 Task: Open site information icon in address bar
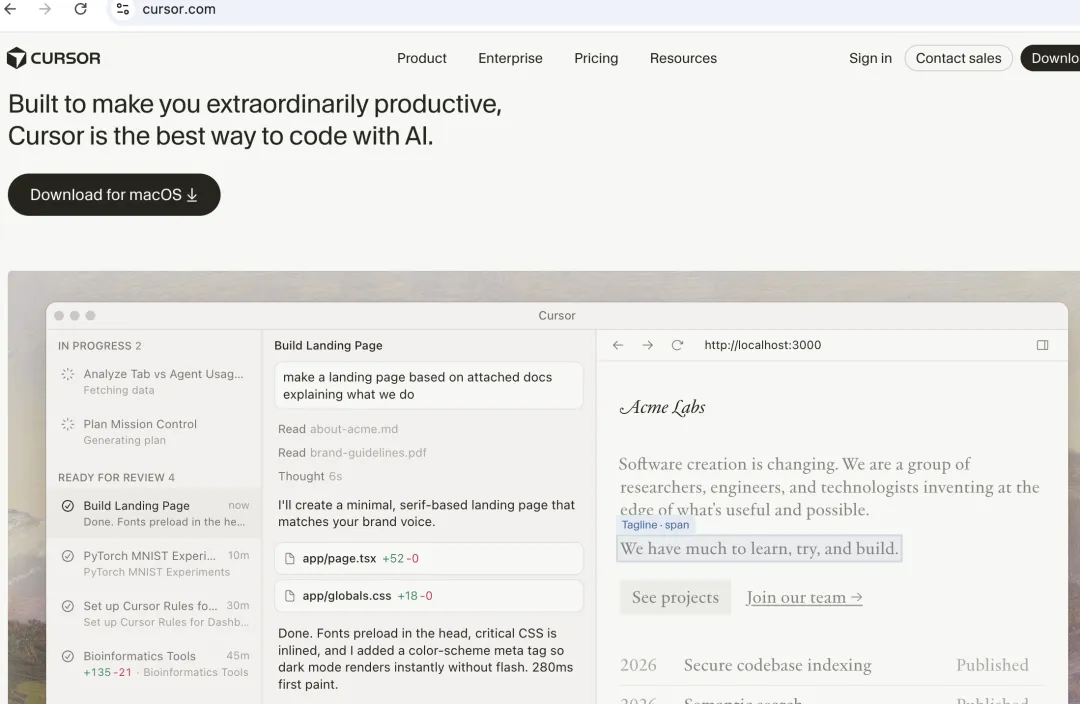123,9
